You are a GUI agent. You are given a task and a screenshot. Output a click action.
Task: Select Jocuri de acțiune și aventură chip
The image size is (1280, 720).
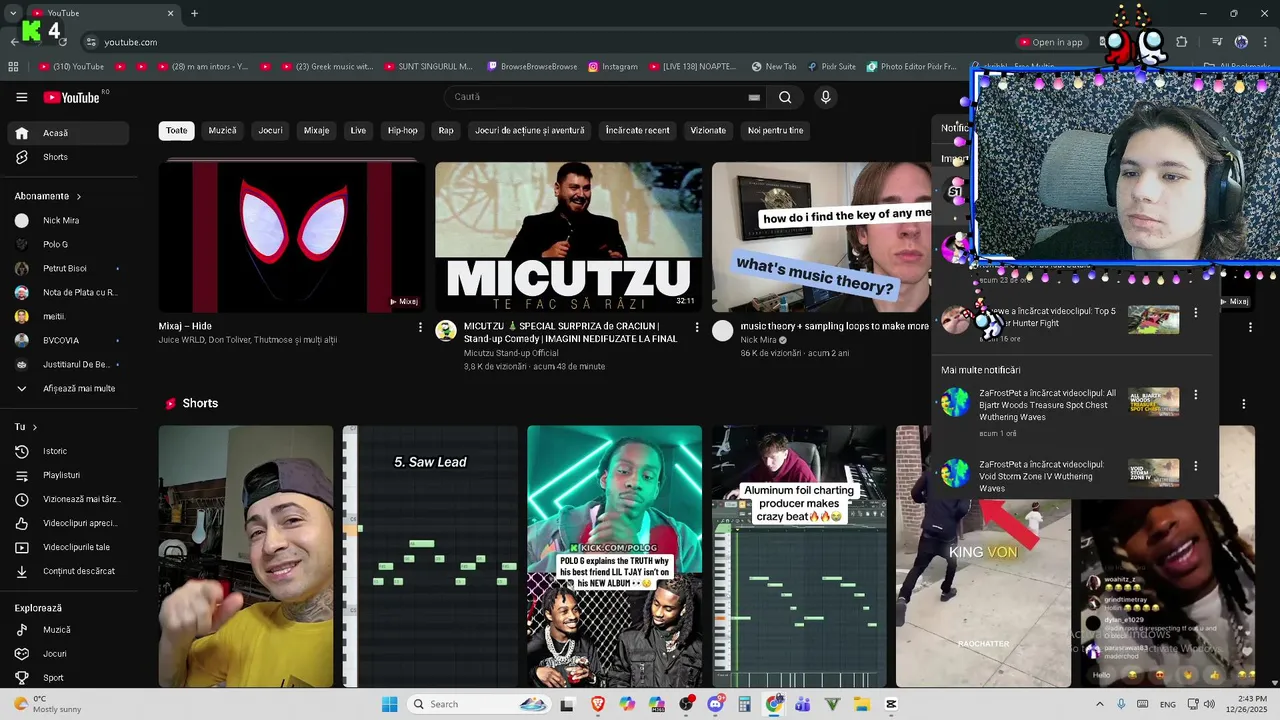(530, 131)
